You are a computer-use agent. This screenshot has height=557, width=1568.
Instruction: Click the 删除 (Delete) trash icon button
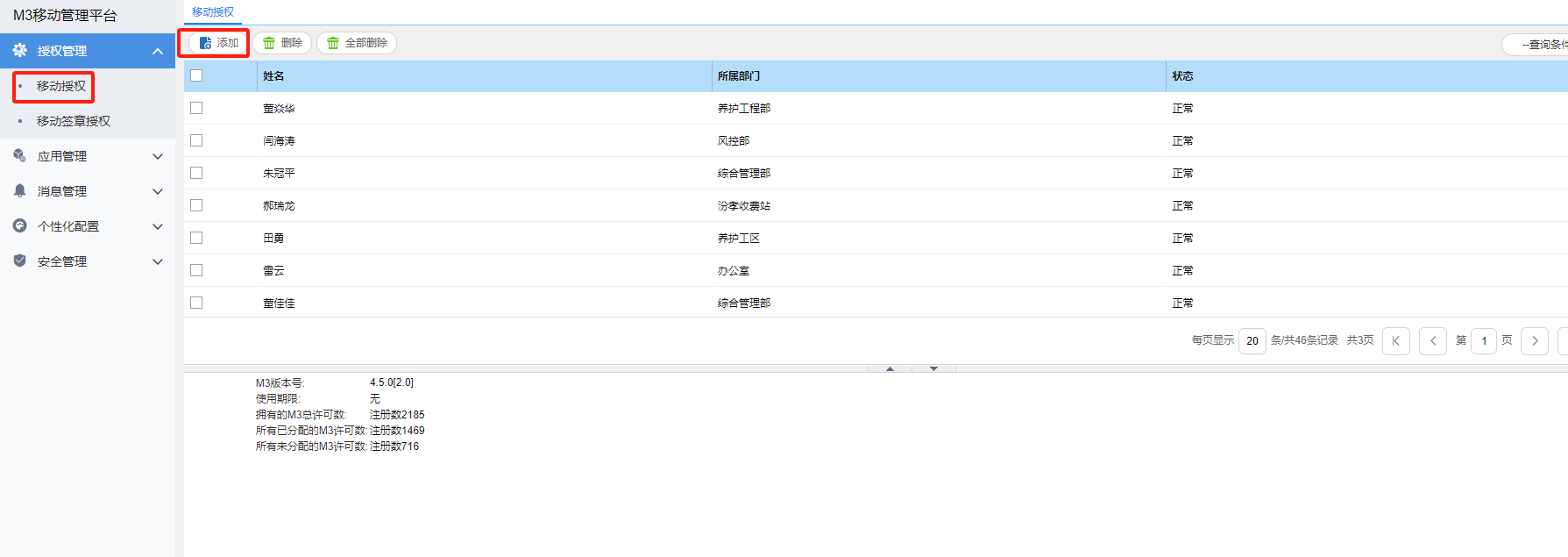270,43
